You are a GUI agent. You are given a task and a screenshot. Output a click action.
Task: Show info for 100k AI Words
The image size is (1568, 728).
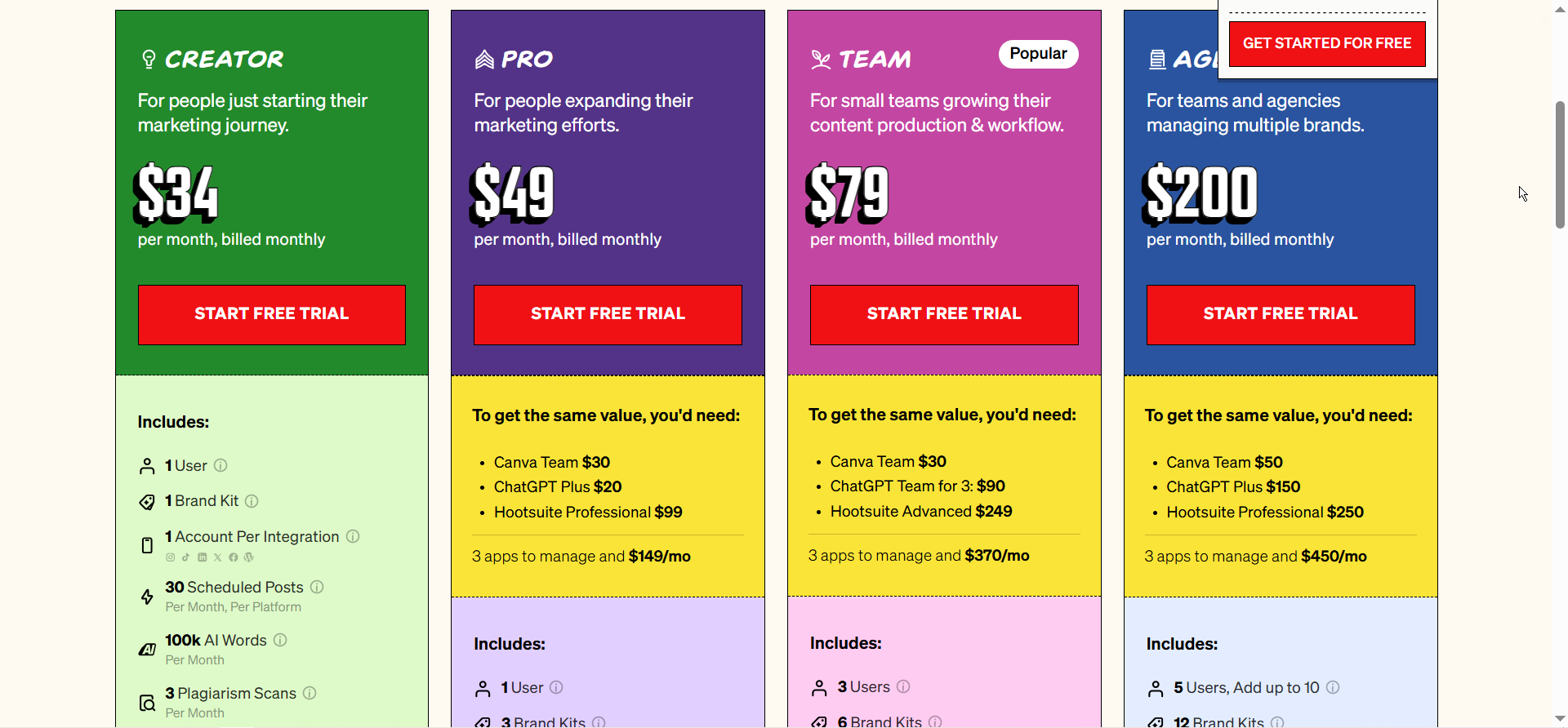[280, 640]
